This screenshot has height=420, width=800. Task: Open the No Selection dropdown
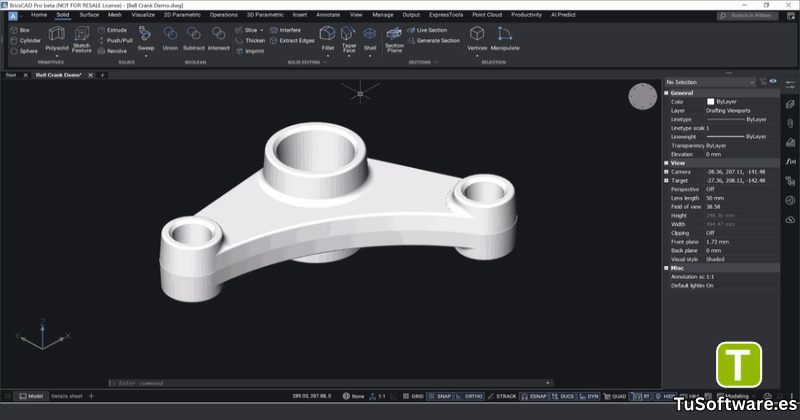click(710, 82)
